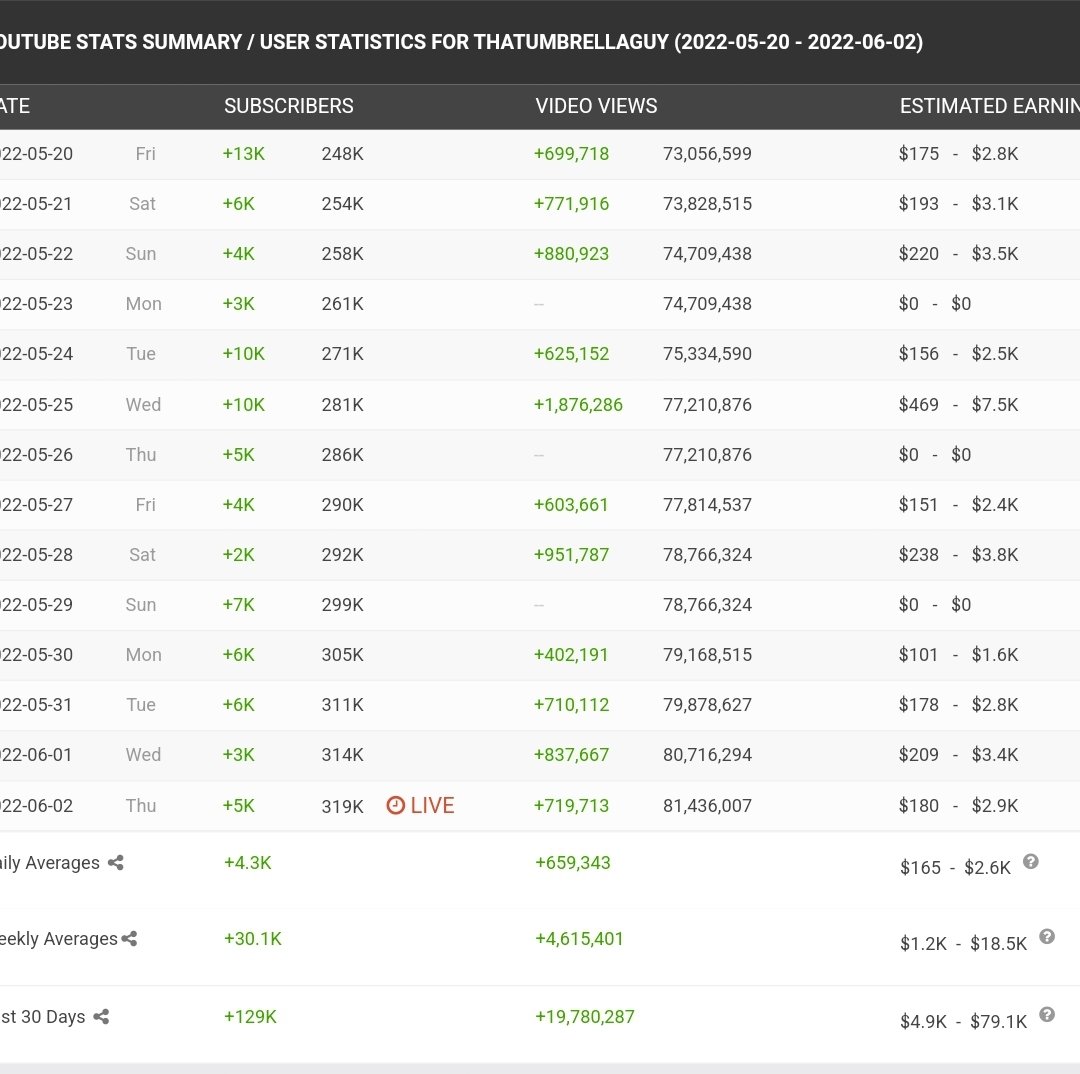
Task: Select 319K live subscriber count
Action: (x=342, y=805)
